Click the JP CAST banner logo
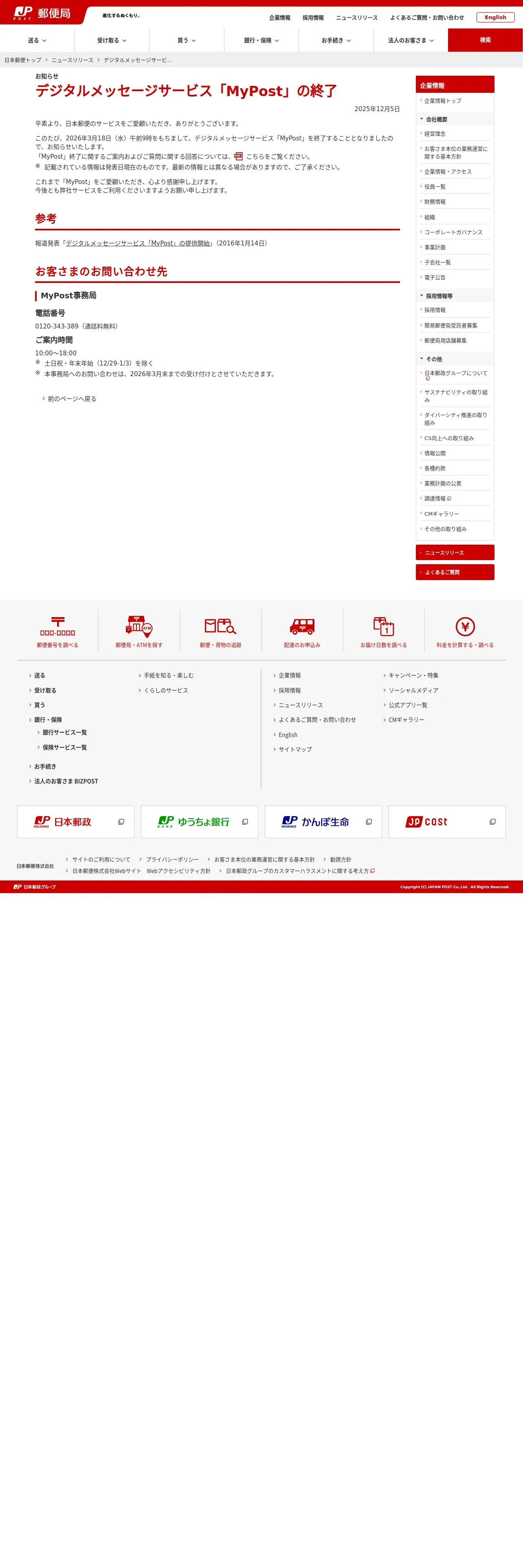The image size is (523, 1568). pos(426,822)
